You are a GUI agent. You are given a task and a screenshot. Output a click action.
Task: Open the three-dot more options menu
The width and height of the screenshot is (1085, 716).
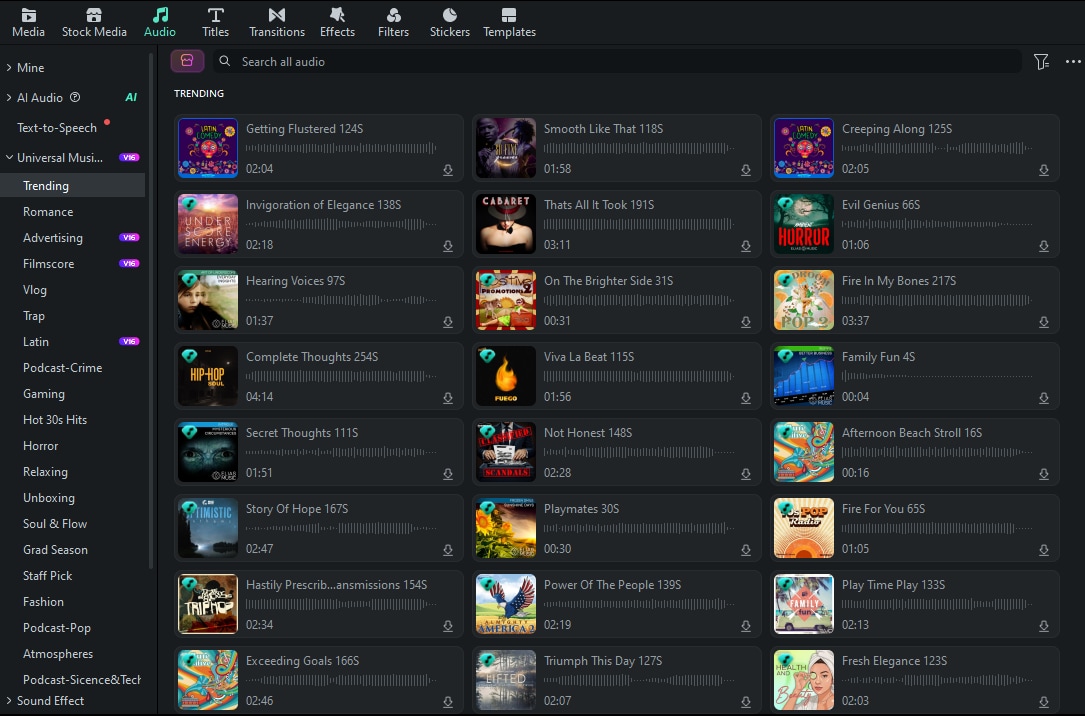(1073, 62)
